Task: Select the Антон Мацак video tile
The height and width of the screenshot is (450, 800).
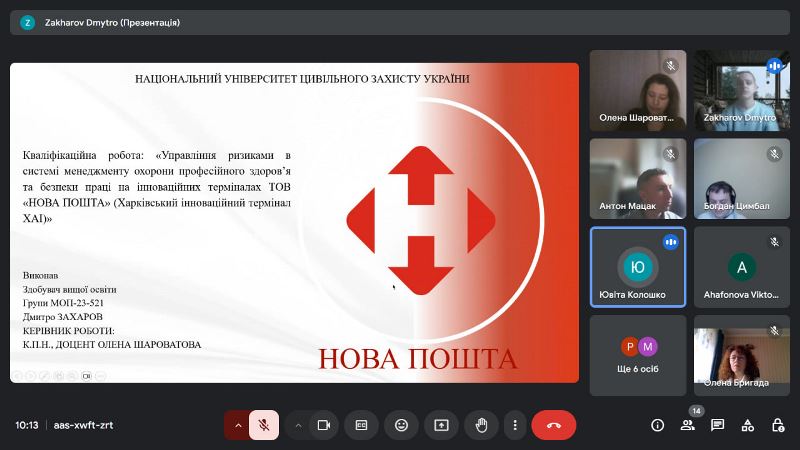Action: (638, 179)
